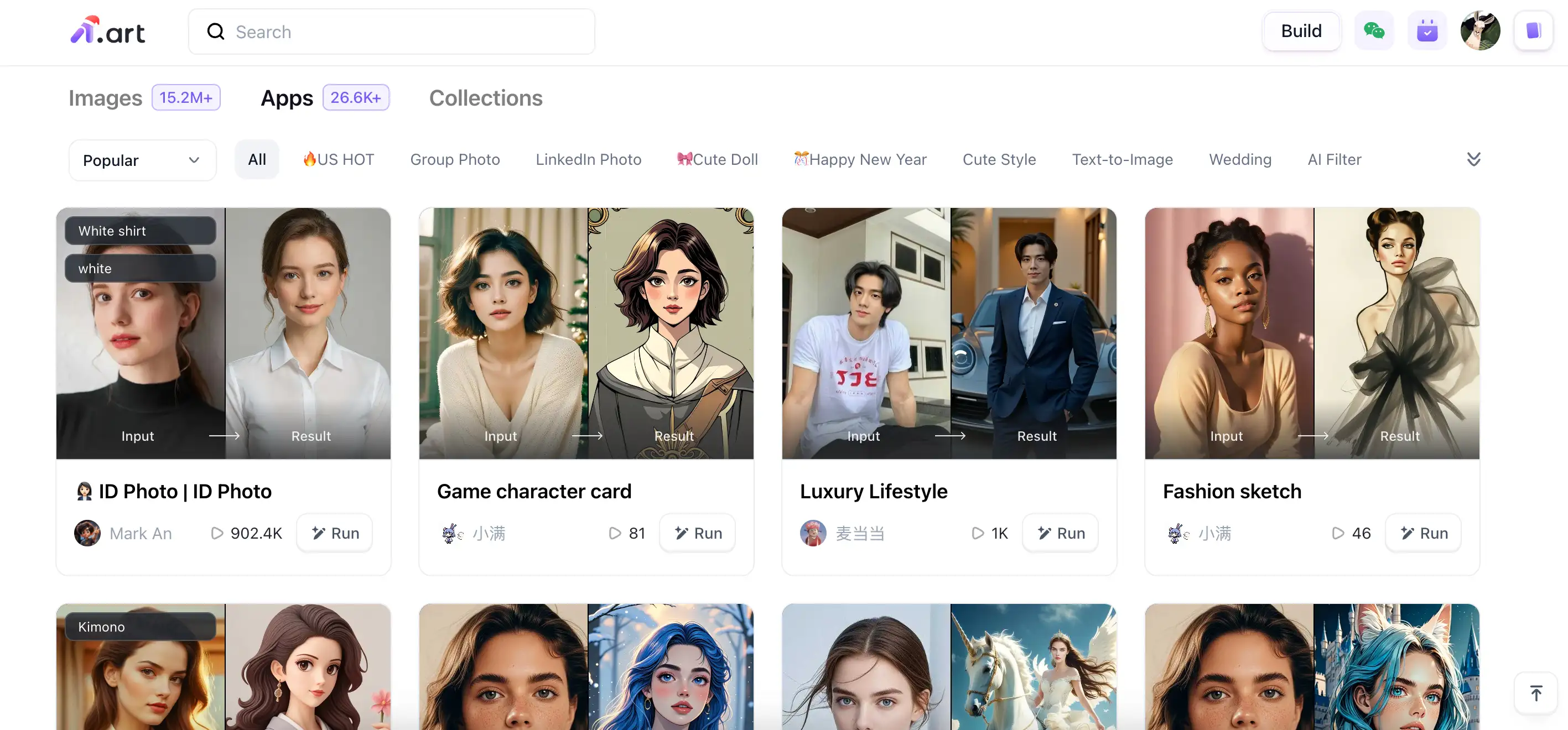This screenshot has width=1568, height=730.
Task: Click the play icon beside 1K
Action: 978,534
